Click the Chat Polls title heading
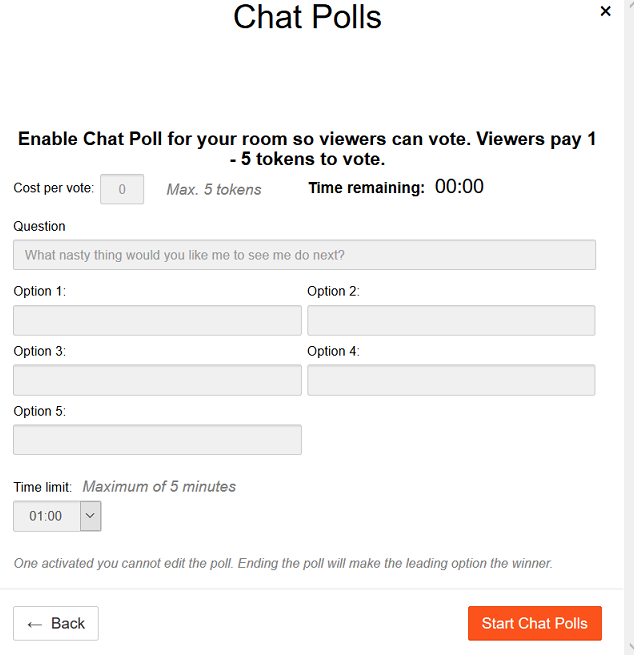 pos(307,16)
